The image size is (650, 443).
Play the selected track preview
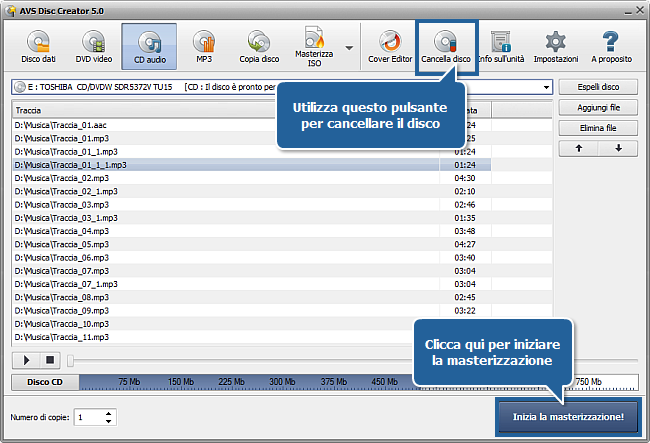click(x=26, y=360)
